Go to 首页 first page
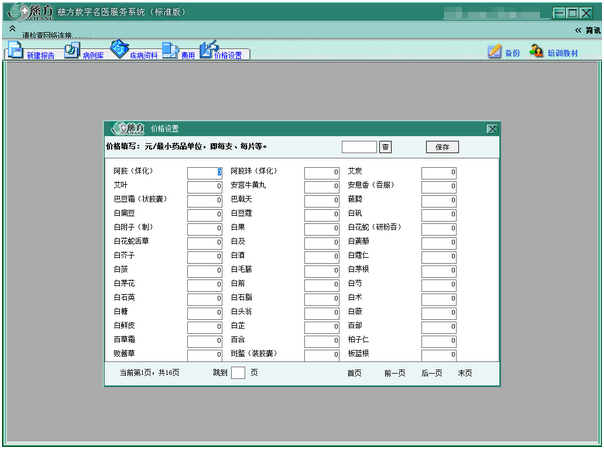This screenshot has width=604, height=449. pyautogui.click(x=354, y=373)
